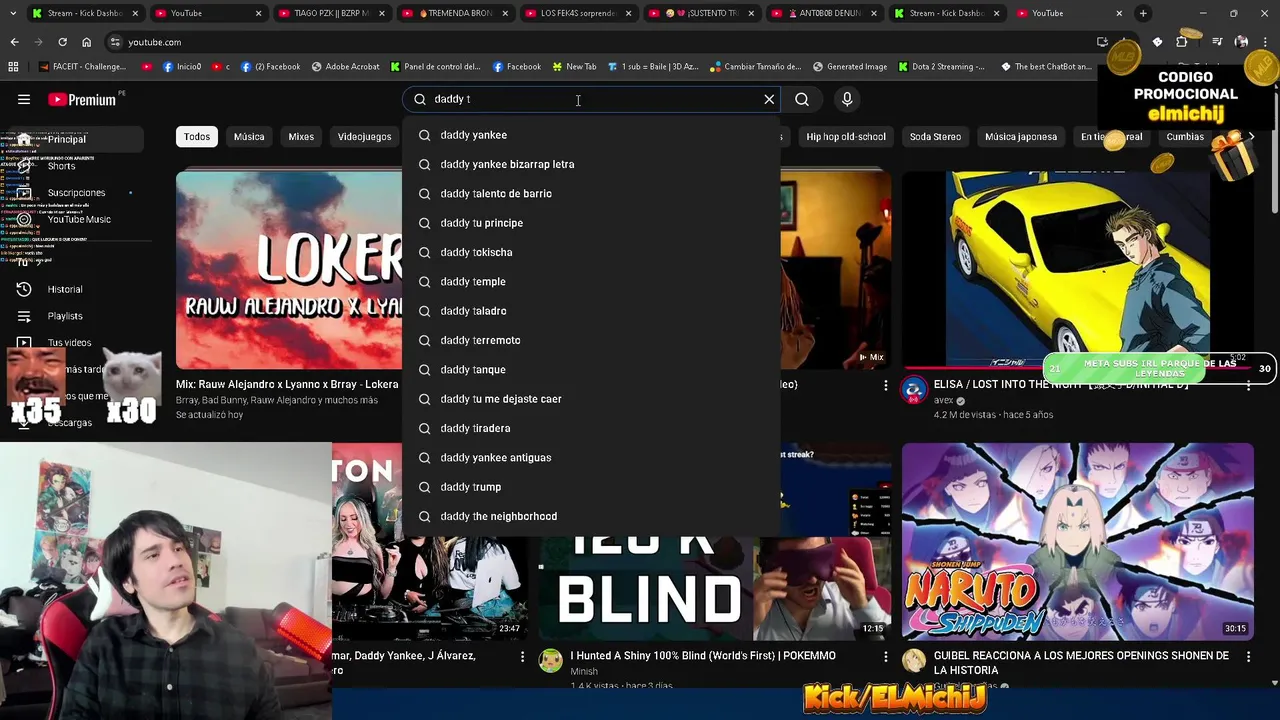Start voice search with the microphone icon
The width and height of the screenshot is (1280, 720).
(x=847, y=99)
